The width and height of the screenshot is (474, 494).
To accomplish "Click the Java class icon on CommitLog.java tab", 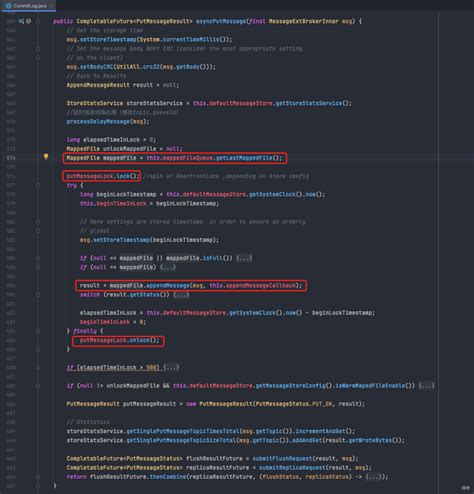I will (x=9, y=6).
